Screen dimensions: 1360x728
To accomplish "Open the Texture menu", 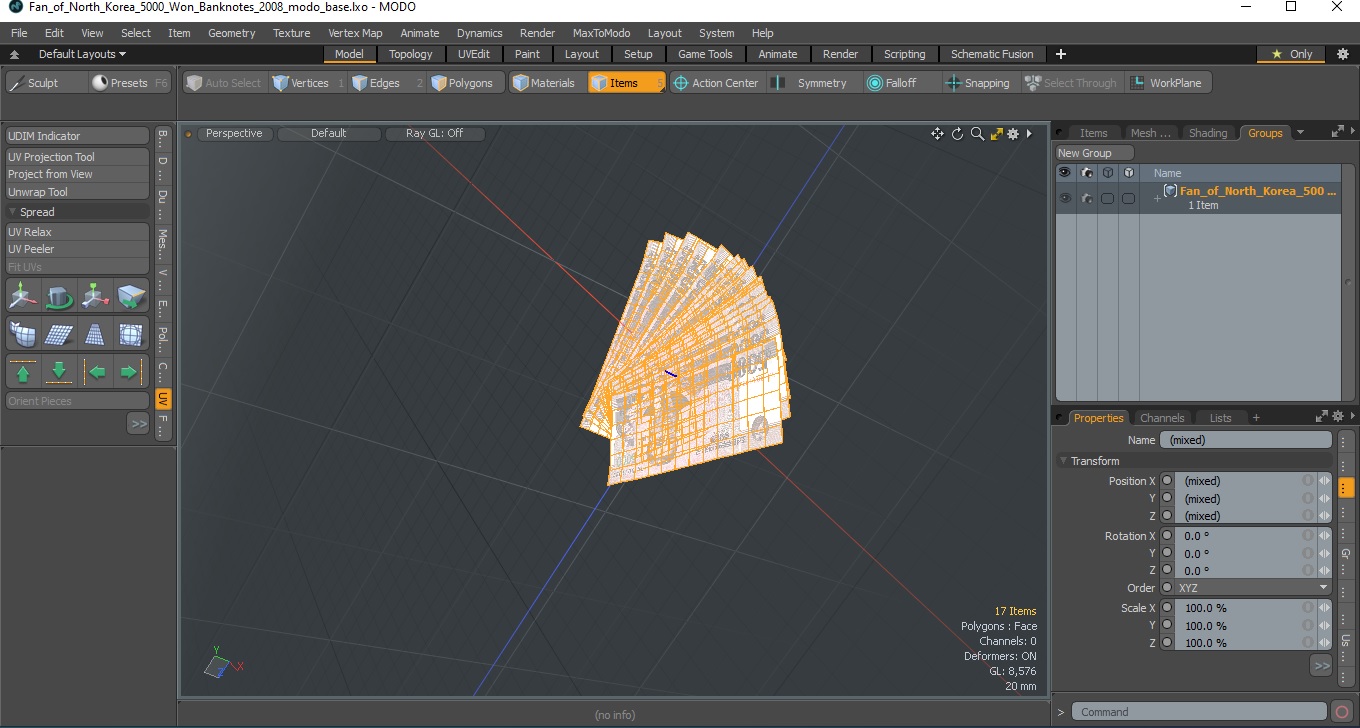I will [291, 33].
